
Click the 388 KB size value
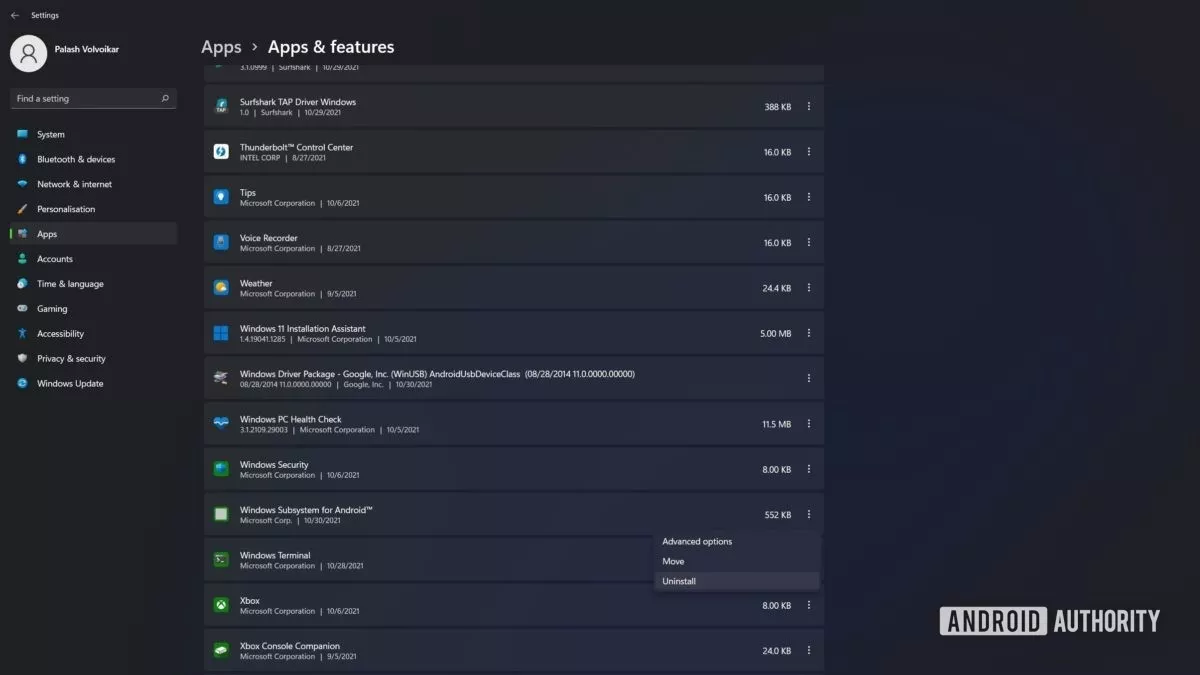pos(778,107)
